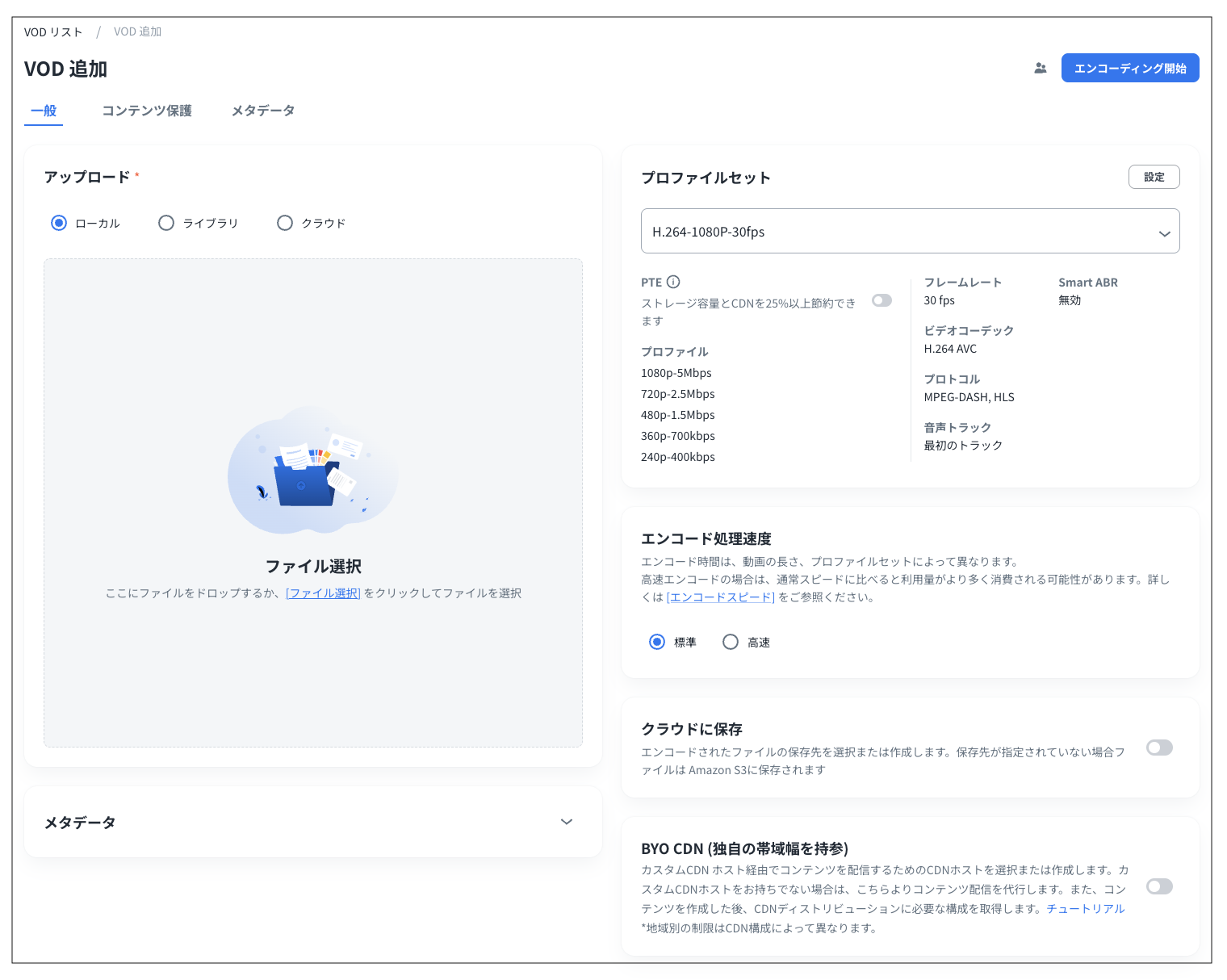Open the [エンコードスピード] reference link

[x=721, y=597]
